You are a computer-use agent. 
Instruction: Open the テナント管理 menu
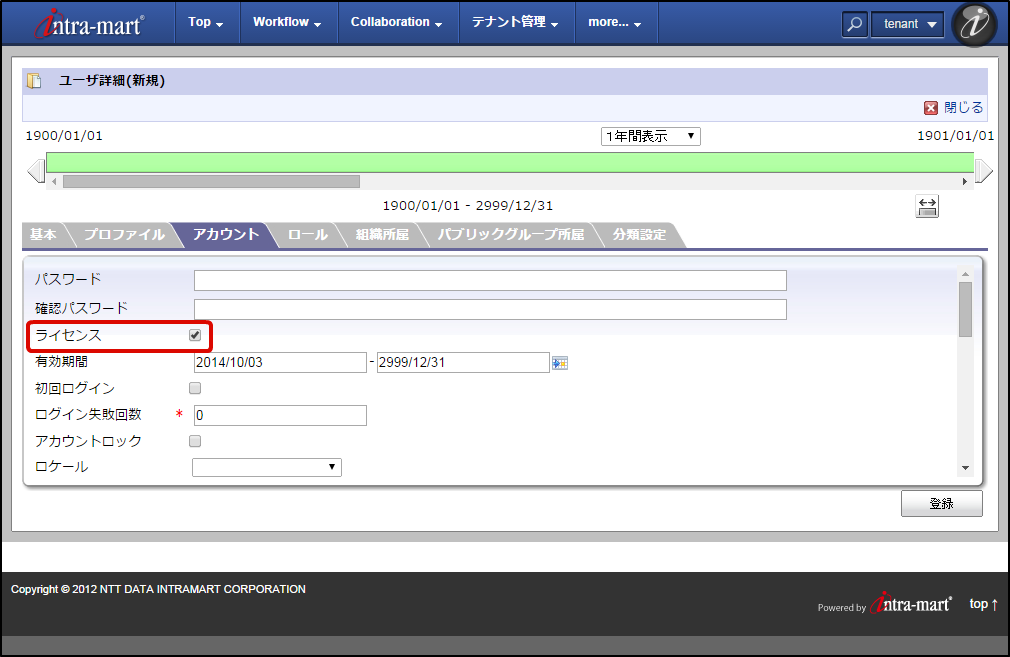(515, 22)
